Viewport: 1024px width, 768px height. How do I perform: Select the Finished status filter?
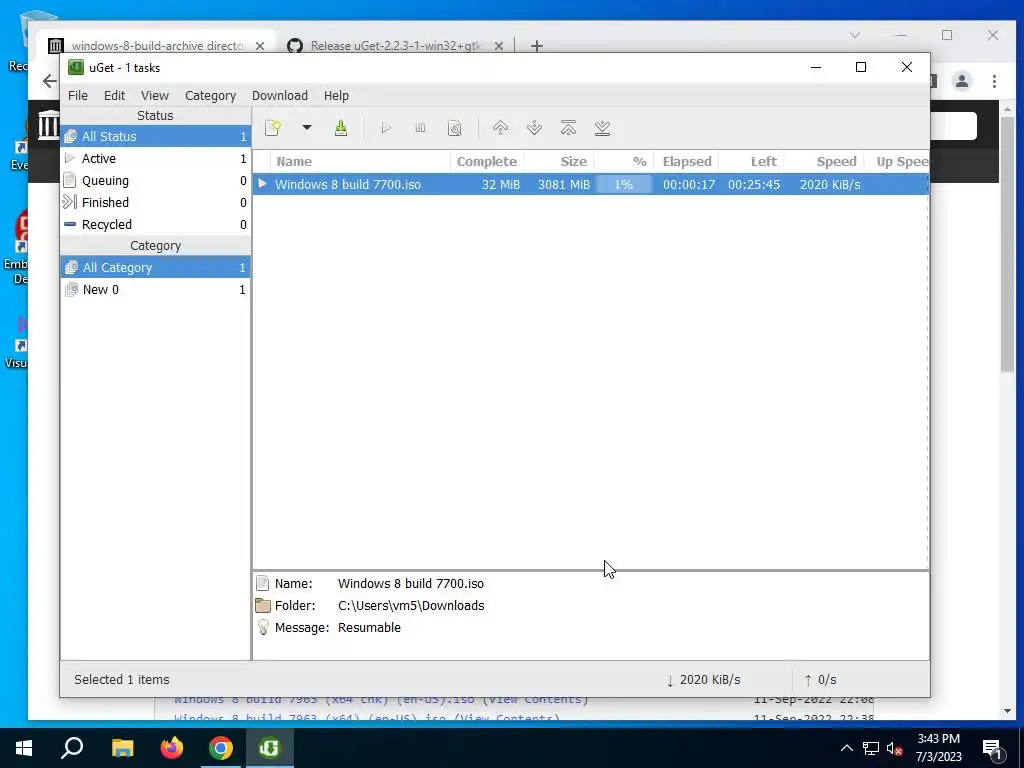coord(155,202)
